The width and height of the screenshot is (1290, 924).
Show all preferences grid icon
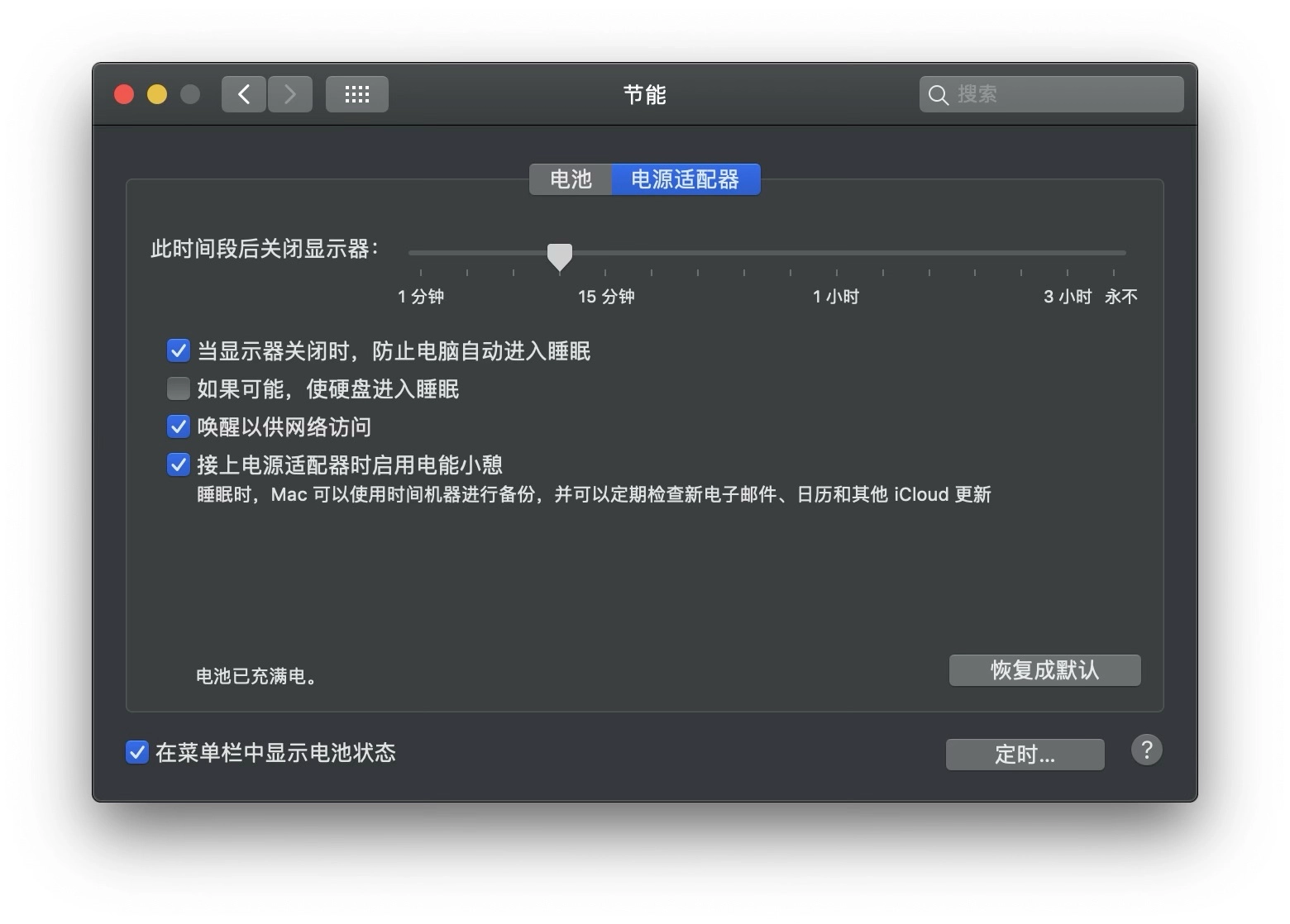pos(357,94)
